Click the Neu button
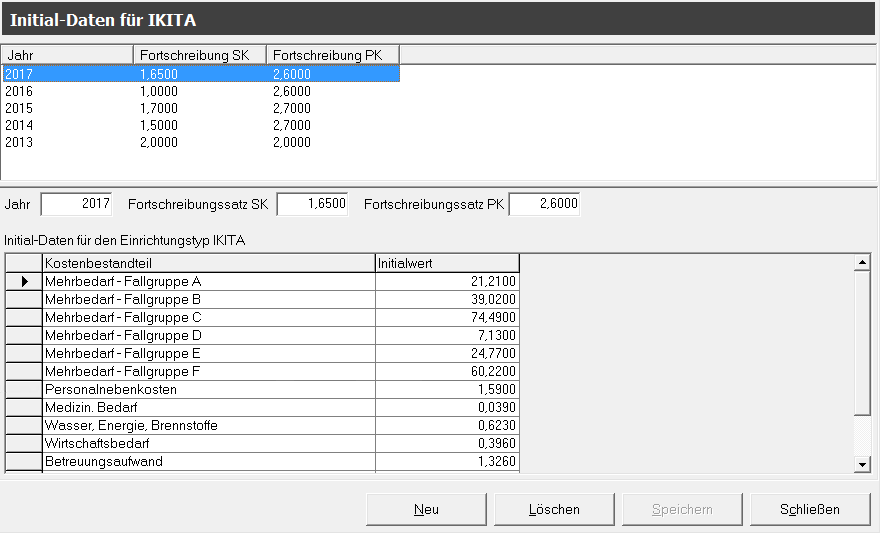This screenshot has height=534, width=880. (426, 509)
